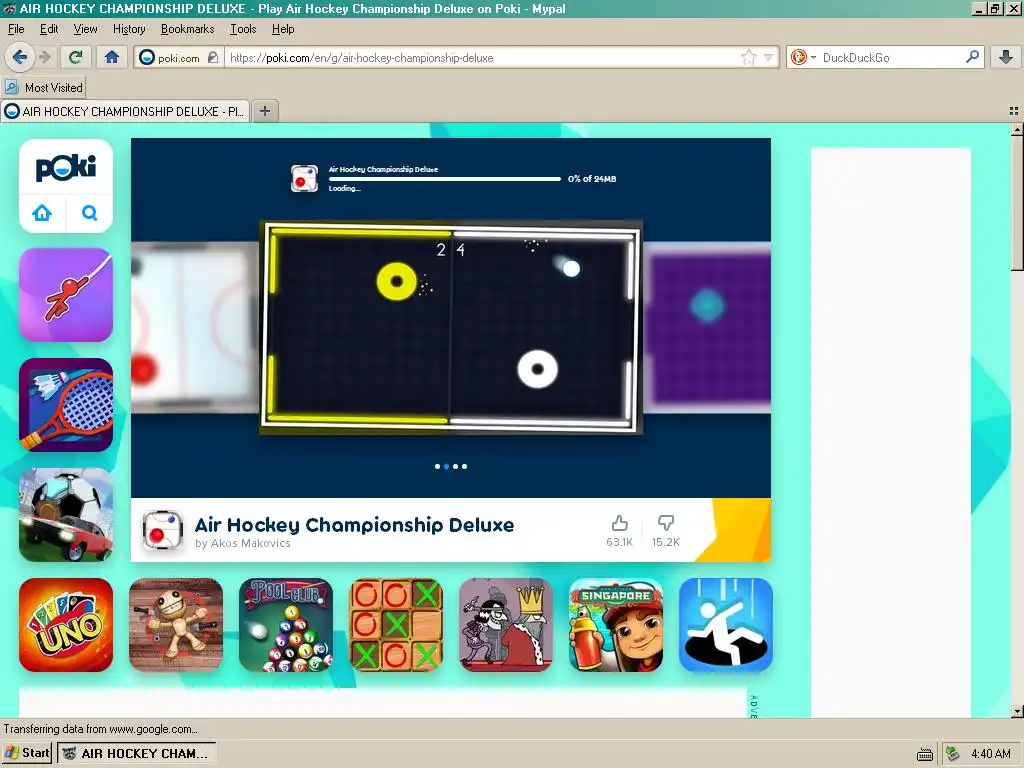Open the UNO game thumbnail
1024x768 pixels.
(x=66, y=625)
